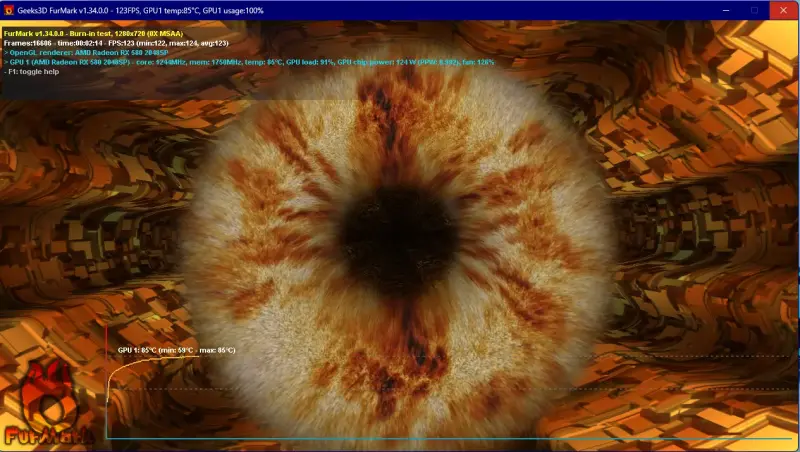Screen dimensions: 800x452
Task: Click the yellow Burn-in test header line
Action: click(107, 33)
